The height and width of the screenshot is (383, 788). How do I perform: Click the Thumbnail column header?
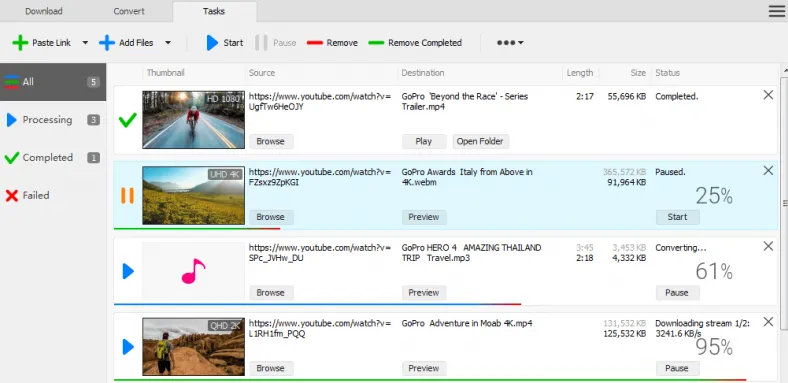166,73
